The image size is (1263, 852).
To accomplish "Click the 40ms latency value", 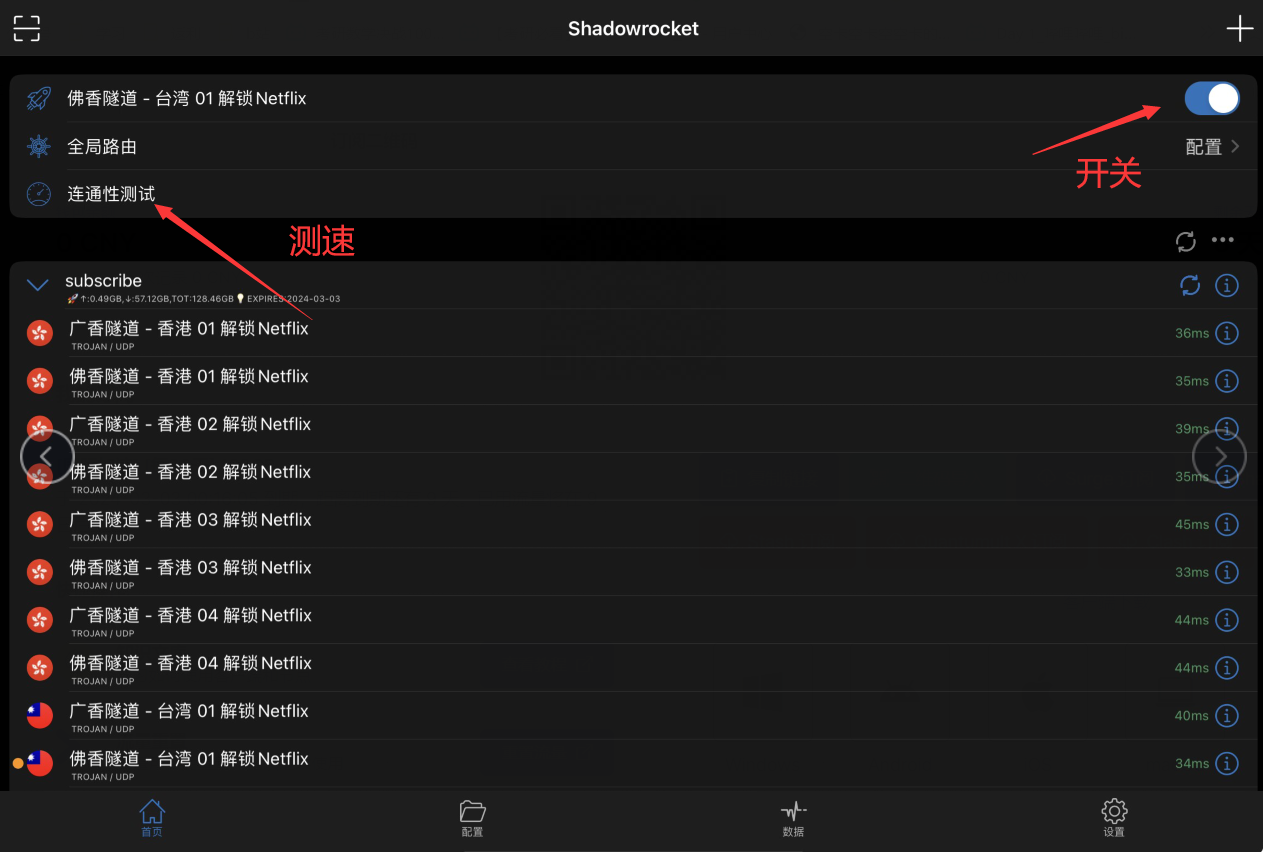I will click(x=1192, y=715).
